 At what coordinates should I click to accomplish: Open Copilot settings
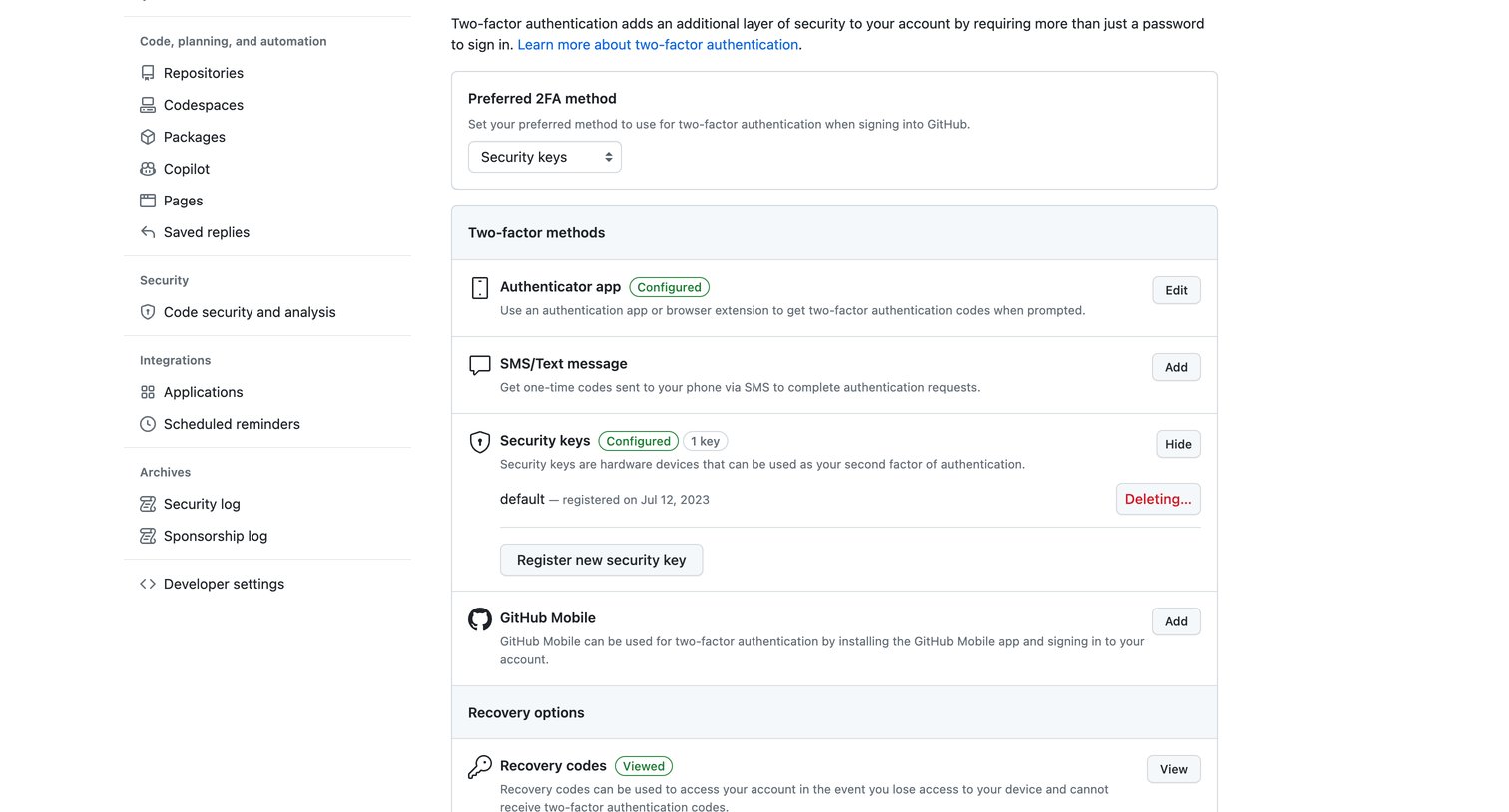click(187, 169)
